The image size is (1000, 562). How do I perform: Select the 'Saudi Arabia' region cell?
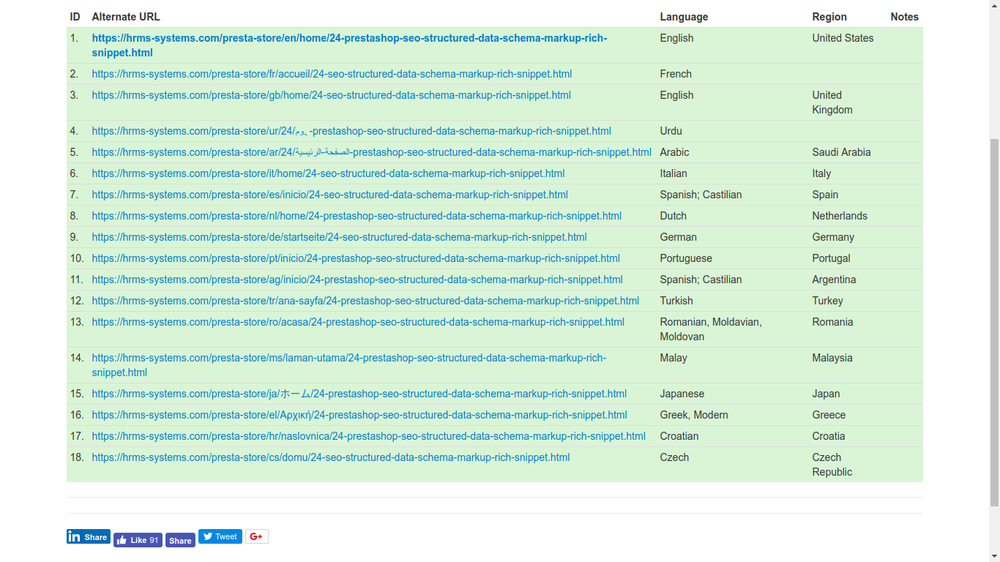coord(841,152)
